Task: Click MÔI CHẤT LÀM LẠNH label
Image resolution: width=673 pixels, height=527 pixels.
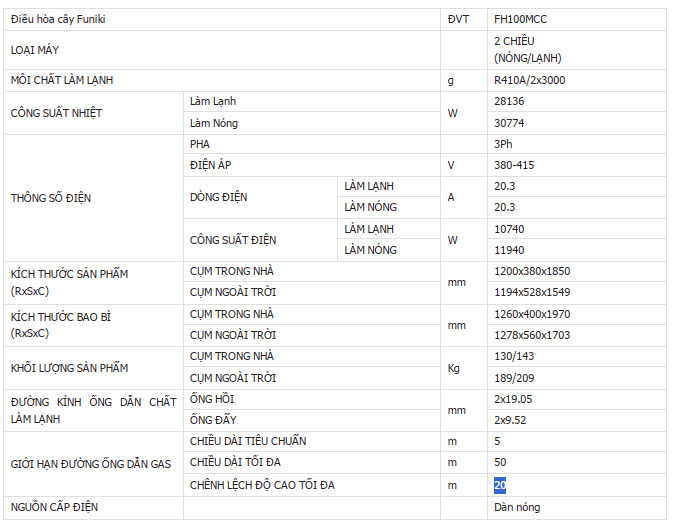Action: coord(62,80)
